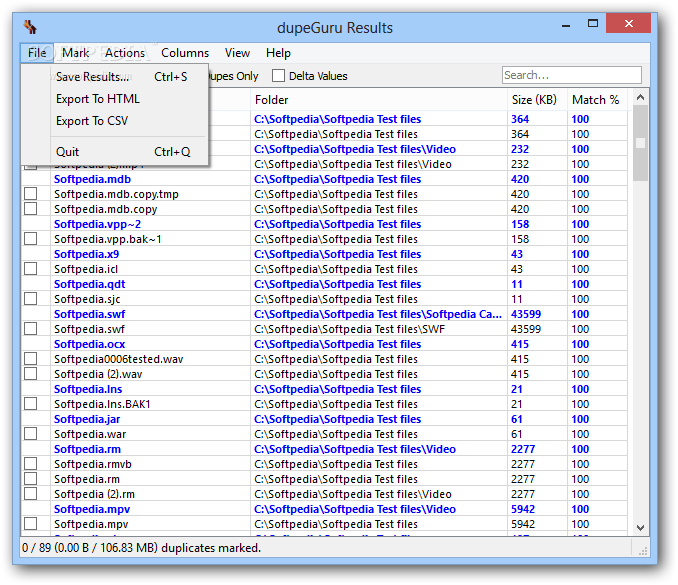Sort by the Folder column header
This screenshot has width=678, height=585.
pos(378,100)
